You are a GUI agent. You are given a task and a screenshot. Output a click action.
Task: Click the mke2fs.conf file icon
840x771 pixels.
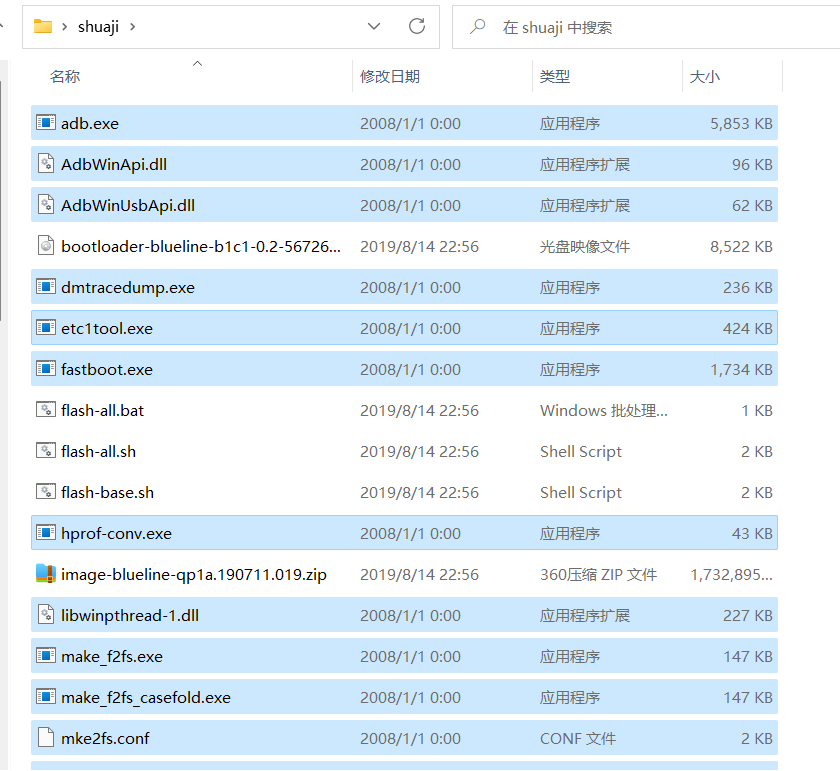click(46, 738)
